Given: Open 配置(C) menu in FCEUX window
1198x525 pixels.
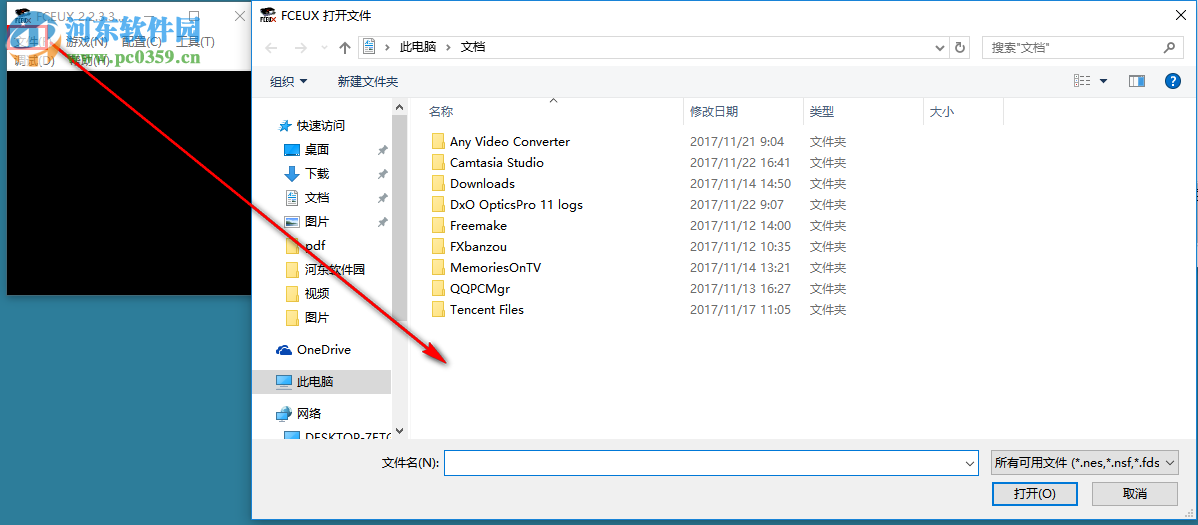Looking at the screenshot, I should 141,42.
